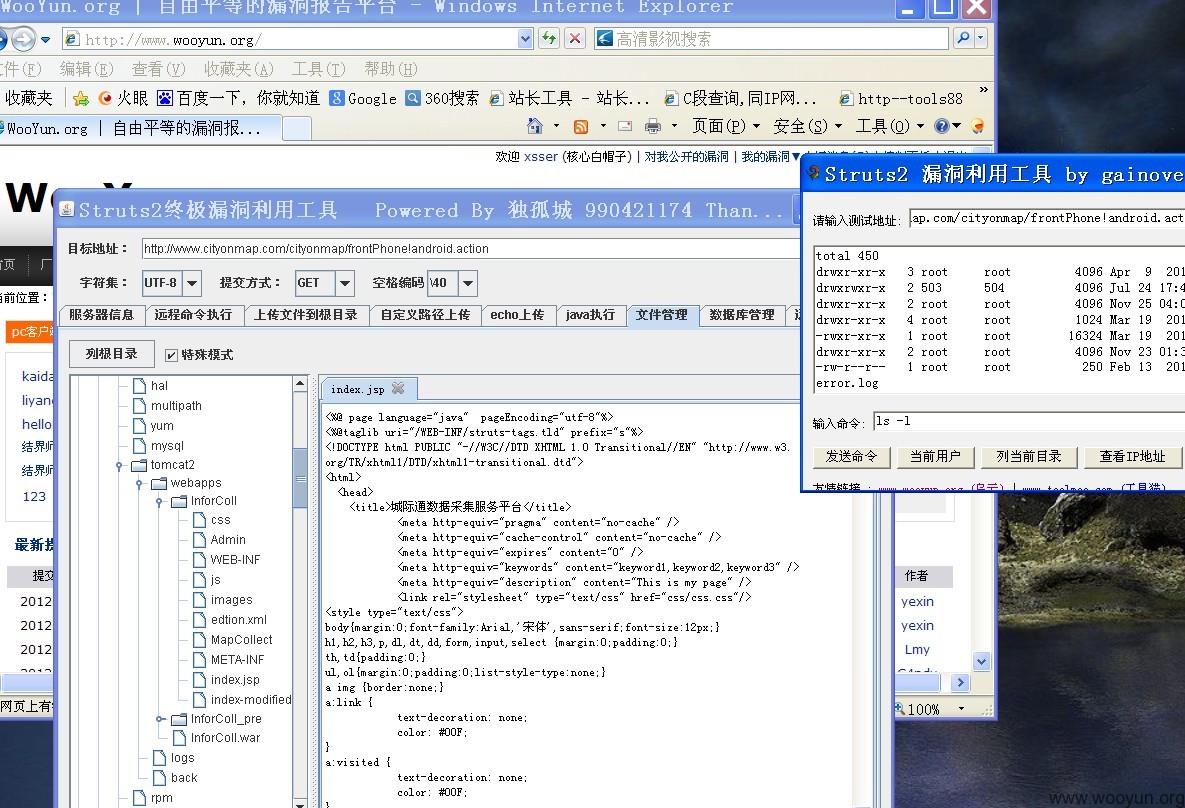This screenshot has width=1185, height=808.
Task: Open the C段查询 bookmark
Action: (741, 98)
